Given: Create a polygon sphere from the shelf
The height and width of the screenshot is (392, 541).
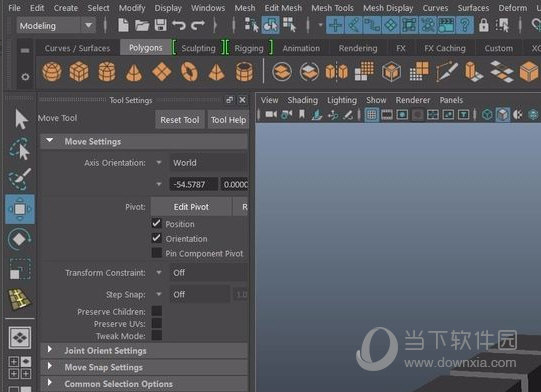Looking at the screenshot, I should pos(52,72).
